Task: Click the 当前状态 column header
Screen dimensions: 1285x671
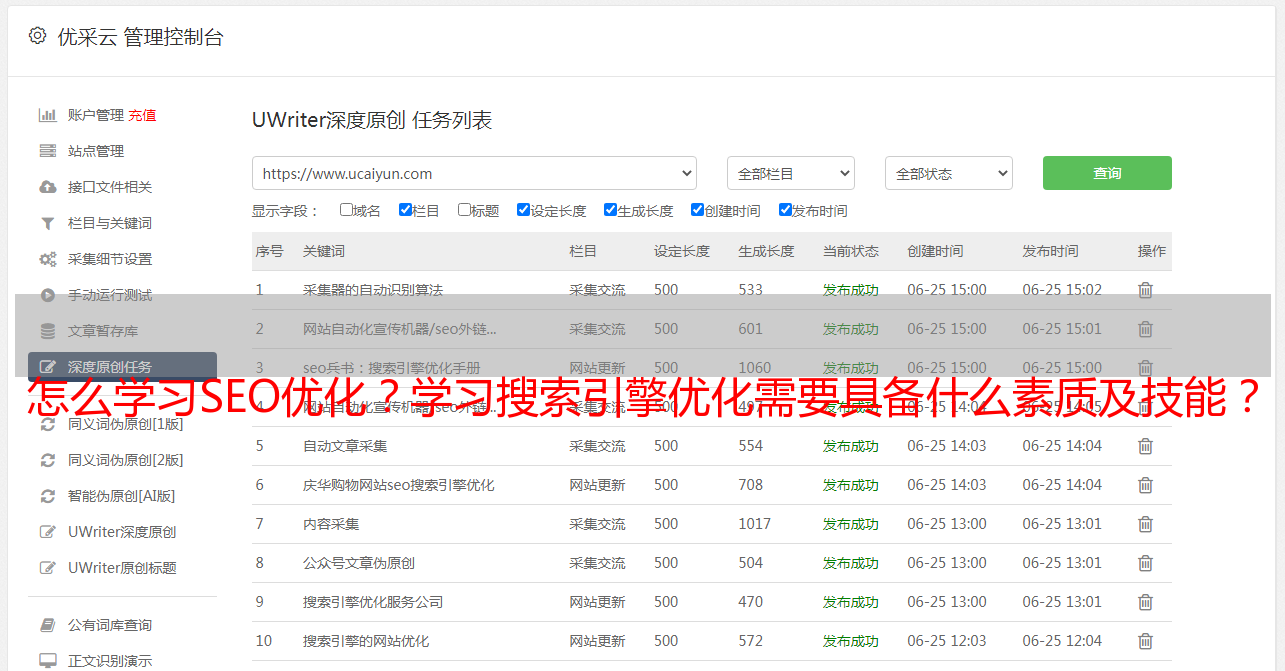Action: [851, 251]
